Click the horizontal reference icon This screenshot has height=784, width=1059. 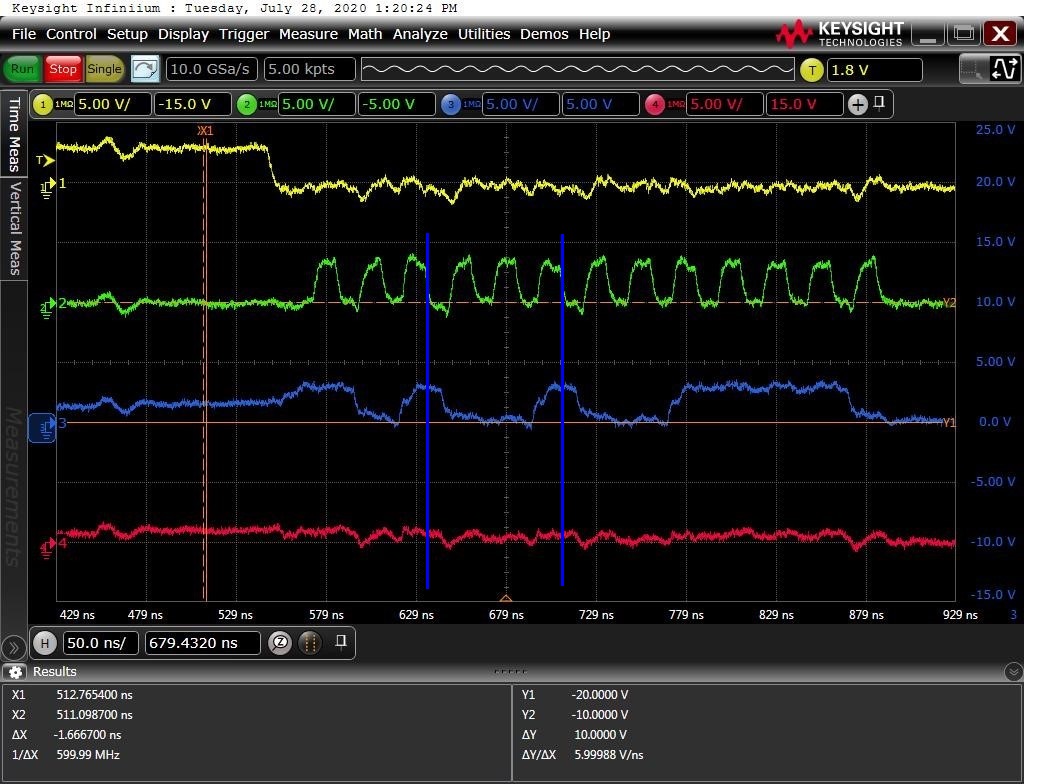pos(310,643)
